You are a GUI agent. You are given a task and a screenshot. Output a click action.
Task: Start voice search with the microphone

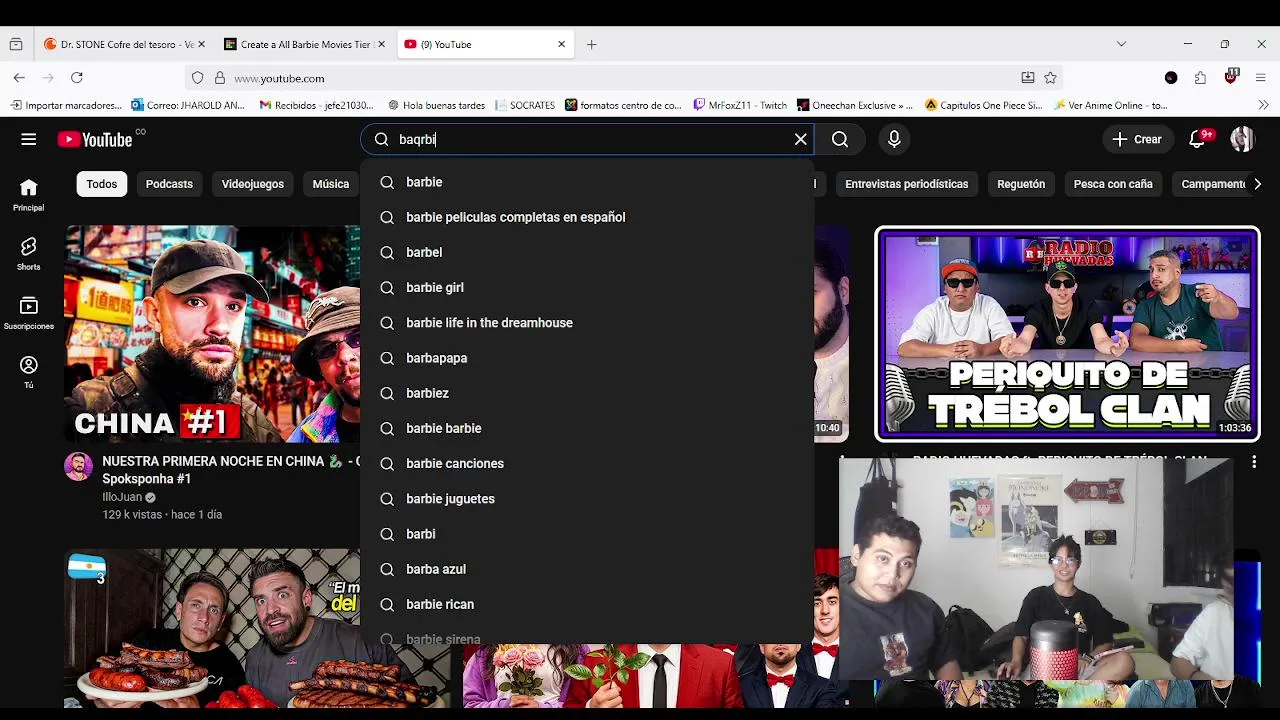894,140
